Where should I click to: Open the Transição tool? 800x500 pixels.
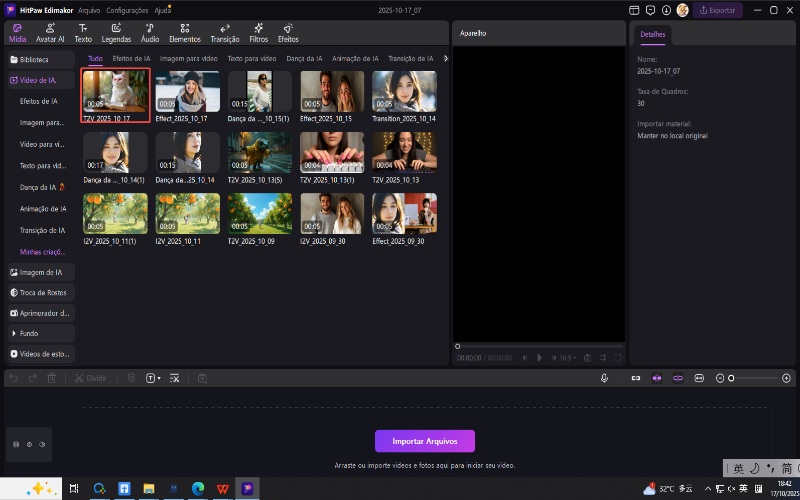224,32
